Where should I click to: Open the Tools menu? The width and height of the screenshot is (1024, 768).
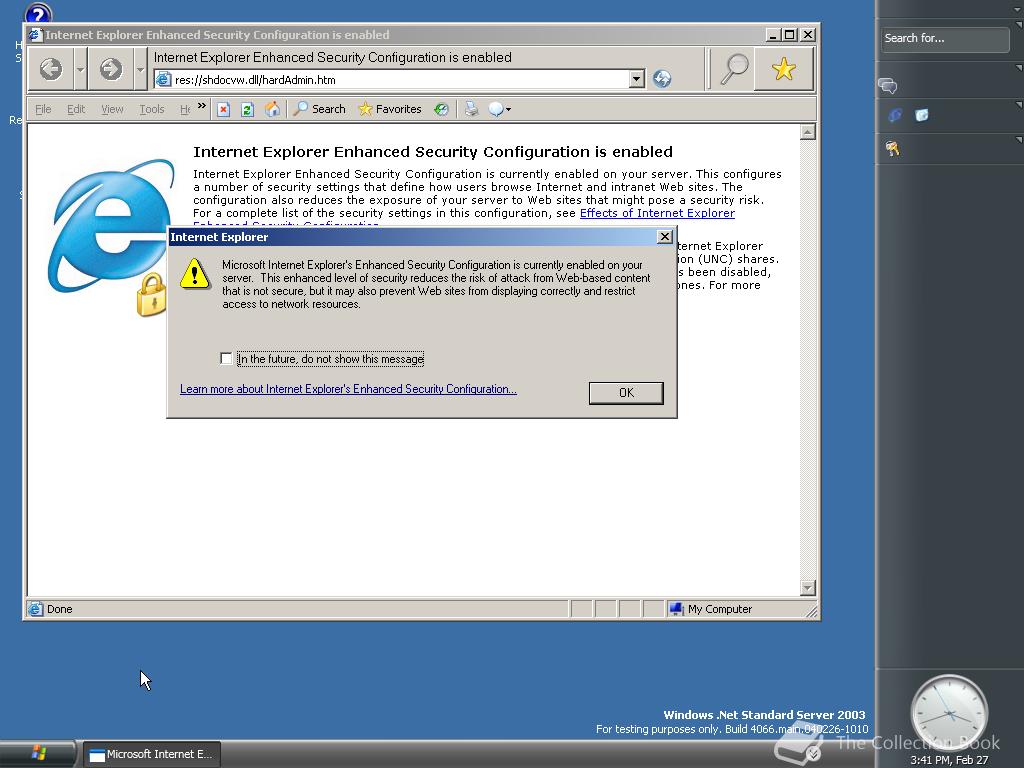tap(152, 109)
